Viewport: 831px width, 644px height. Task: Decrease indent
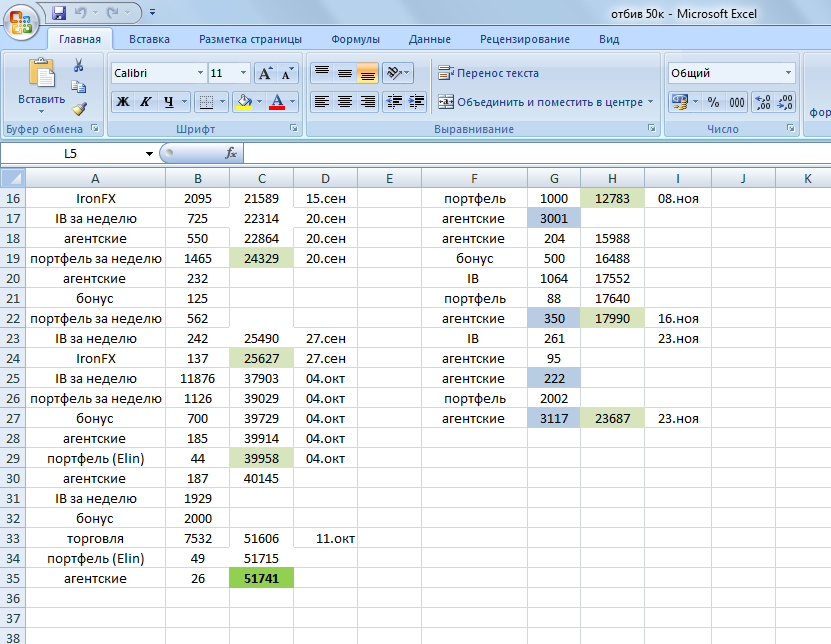pyautogui.click(x=394, y=102)
